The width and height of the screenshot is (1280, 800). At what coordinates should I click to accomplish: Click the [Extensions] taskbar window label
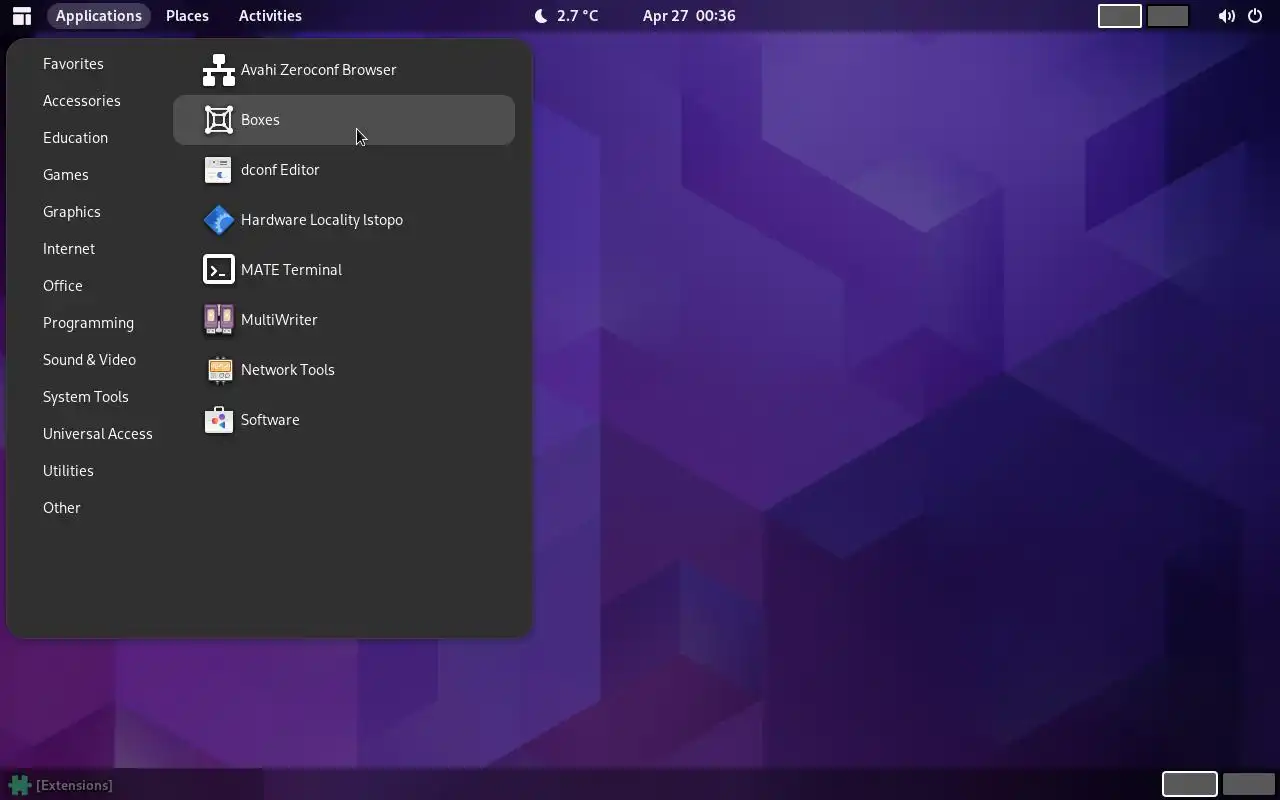point(74,785)
